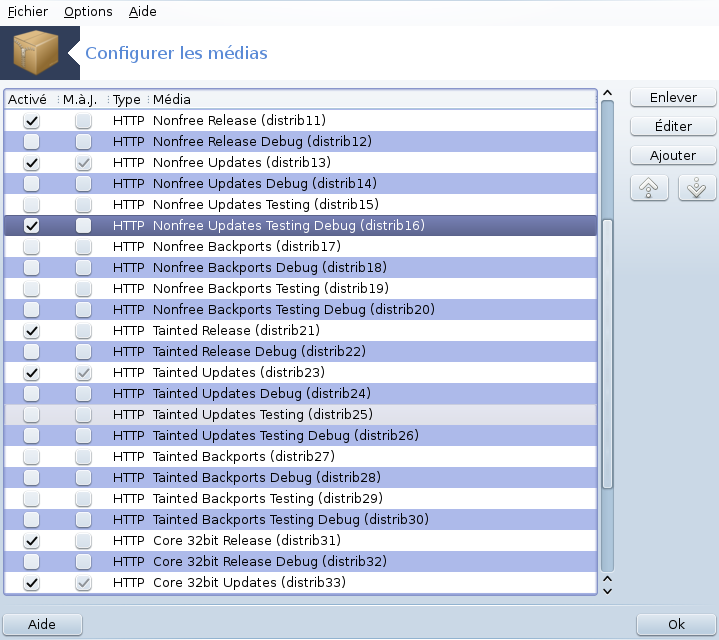Image resolution: width=719 pixels, height=640 pixels.
Task: Open the Fichier menu
Action: (27, 12)
